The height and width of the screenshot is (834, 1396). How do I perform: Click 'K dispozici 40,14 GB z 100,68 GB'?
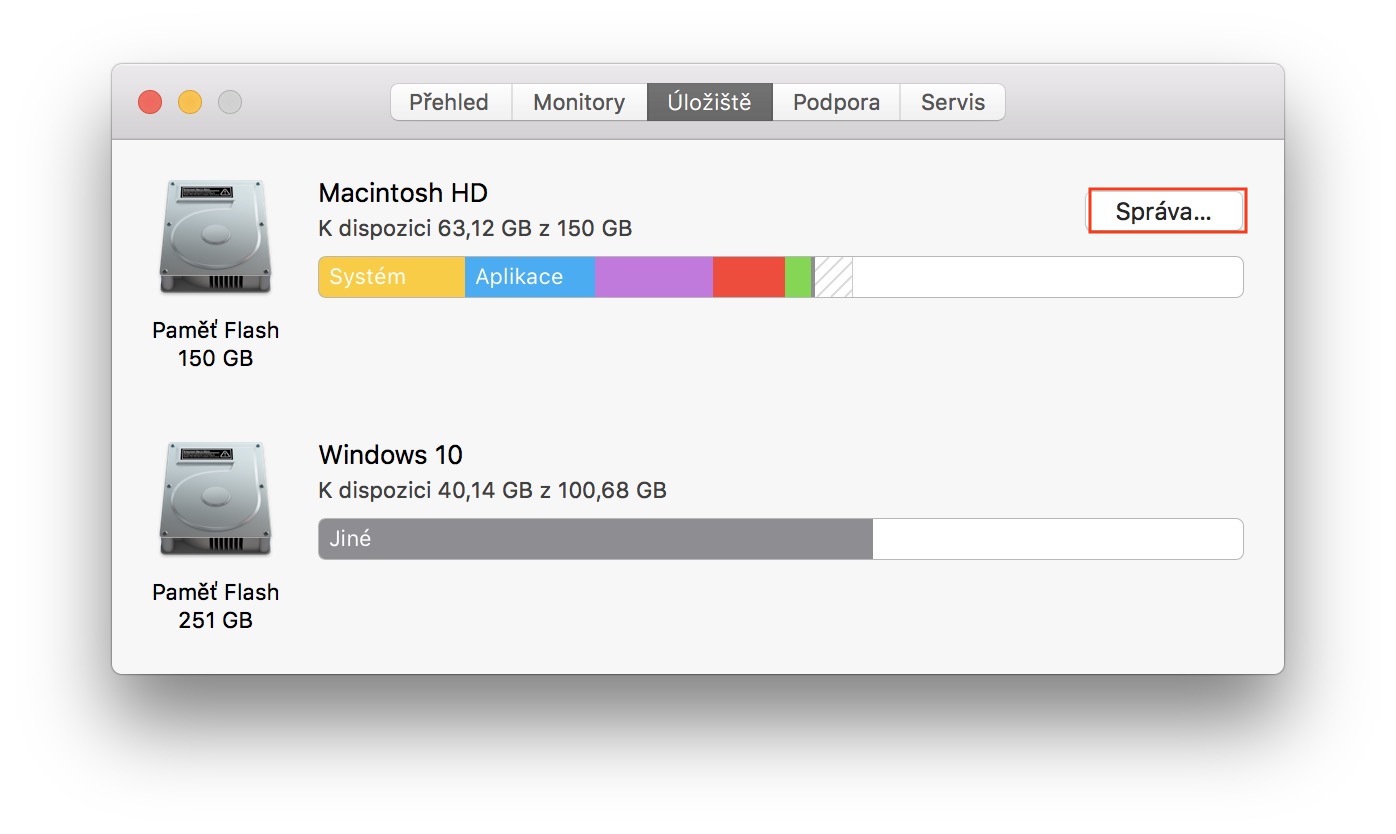point(493,491)
